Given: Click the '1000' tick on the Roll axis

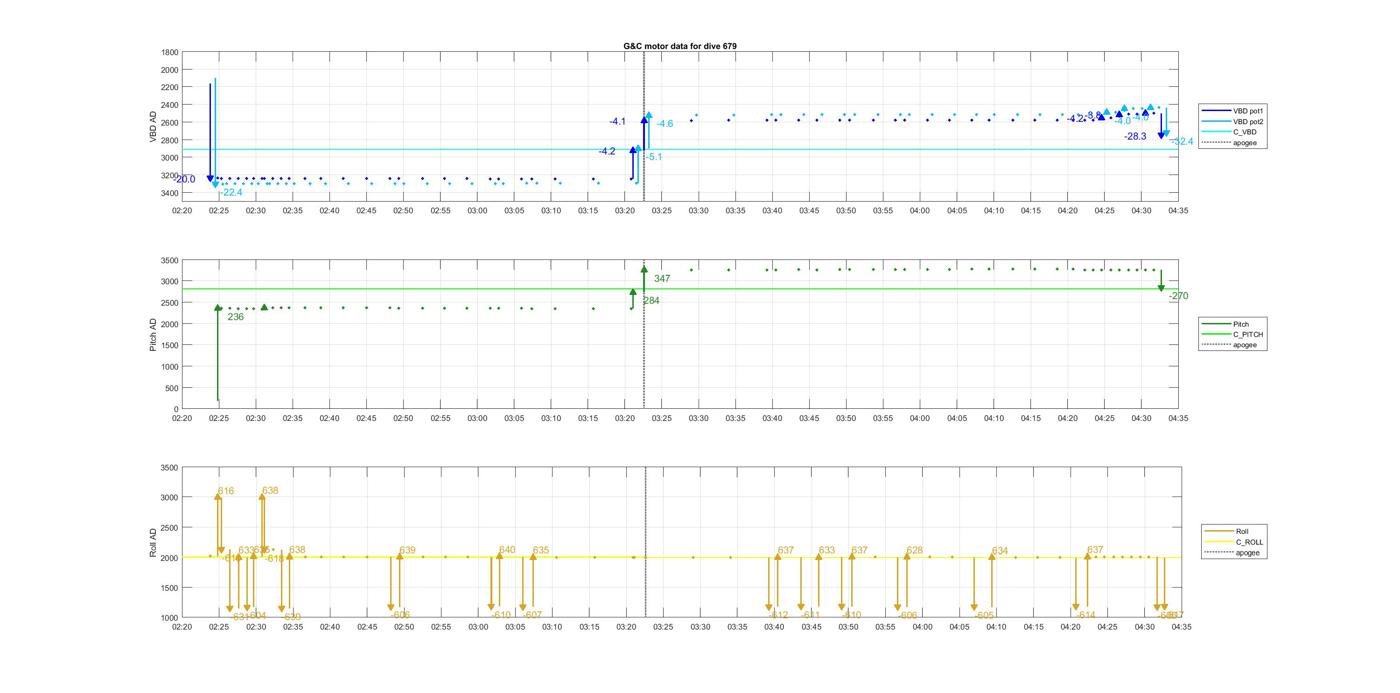Looking at the screenshot, I should [170, 618].
